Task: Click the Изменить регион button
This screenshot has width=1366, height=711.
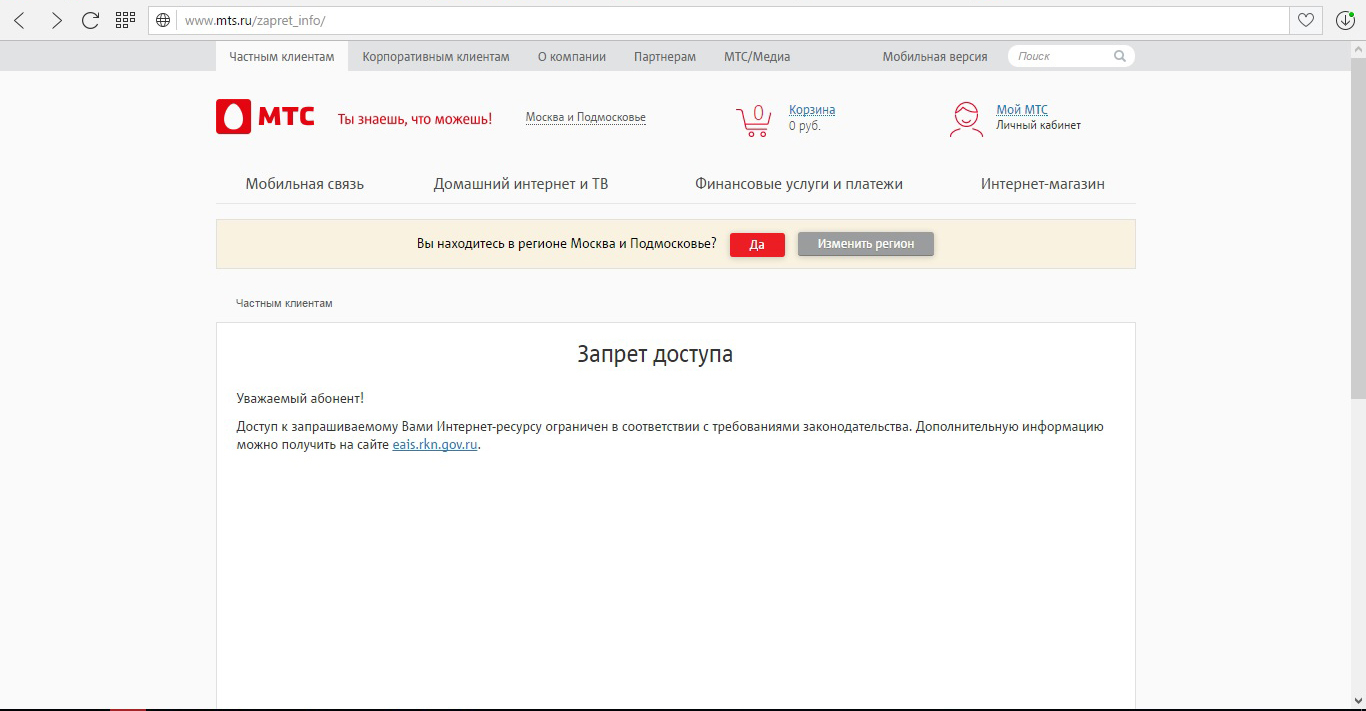Action: [866, 244]
